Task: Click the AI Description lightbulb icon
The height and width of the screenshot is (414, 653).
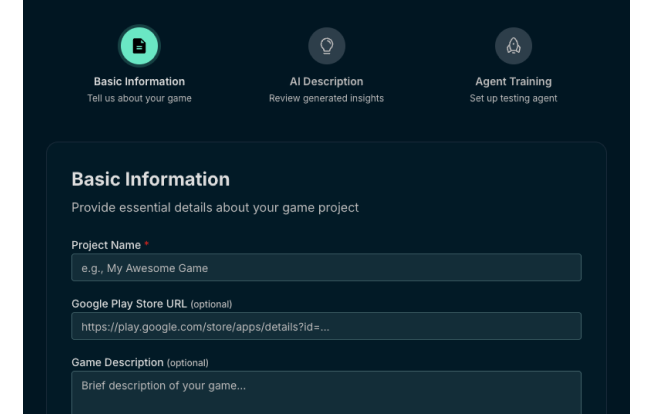Action: point(326,46)
